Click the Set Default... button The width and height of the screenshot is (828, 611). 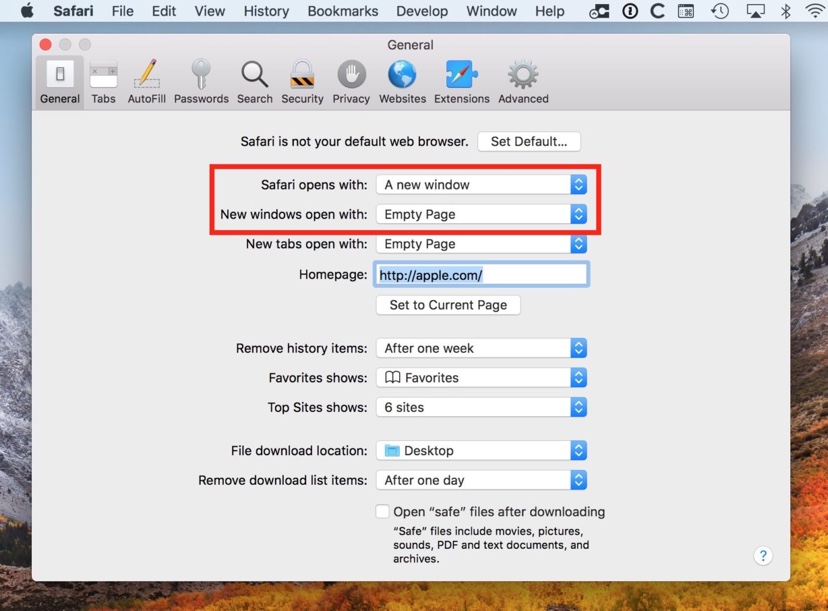coord(529,142)
